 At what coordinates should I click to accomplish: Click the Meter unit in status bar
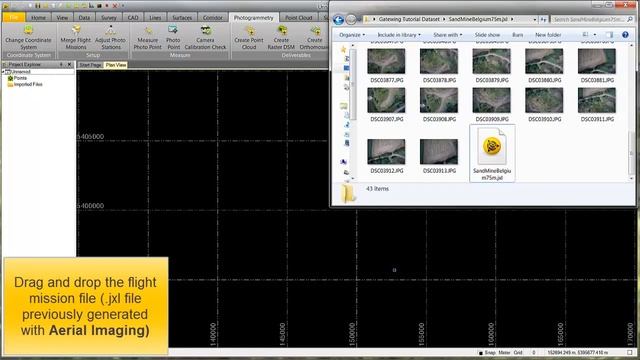coord(504,353)
